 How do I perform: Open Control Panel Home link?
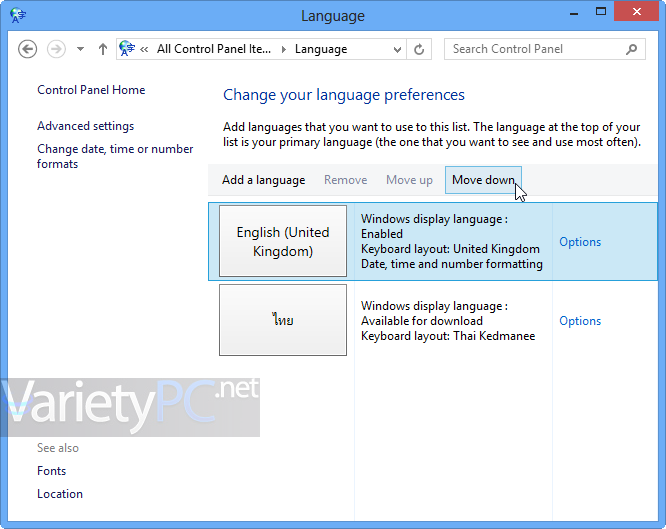tap(91, 90)
